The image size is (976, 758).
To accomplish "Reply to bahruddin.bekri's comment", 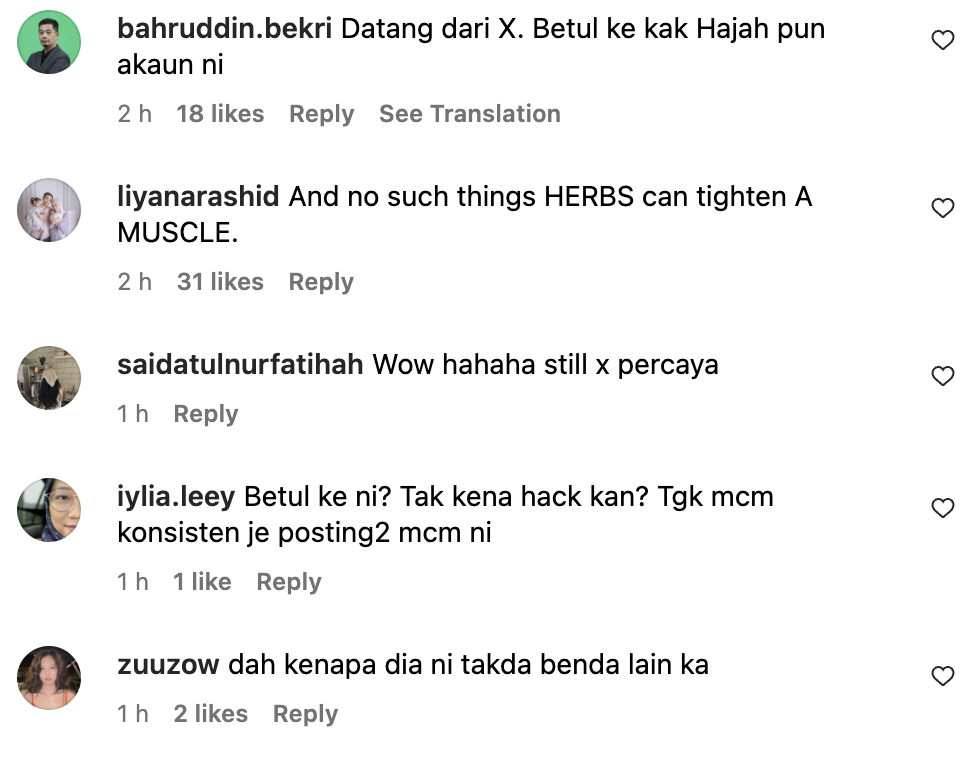I will coord(322,114).
